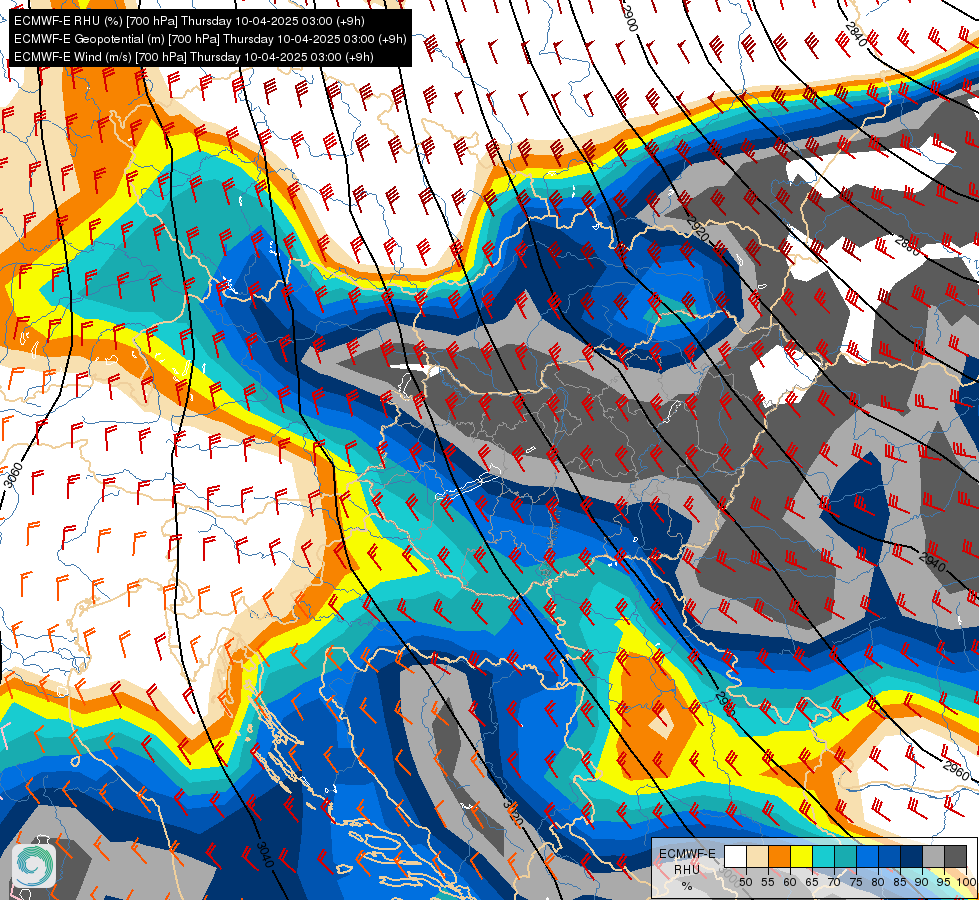The image size is (979, 900).
Task: Select the bright blue 75–80 legend swatch
Action: click(868, 856)
